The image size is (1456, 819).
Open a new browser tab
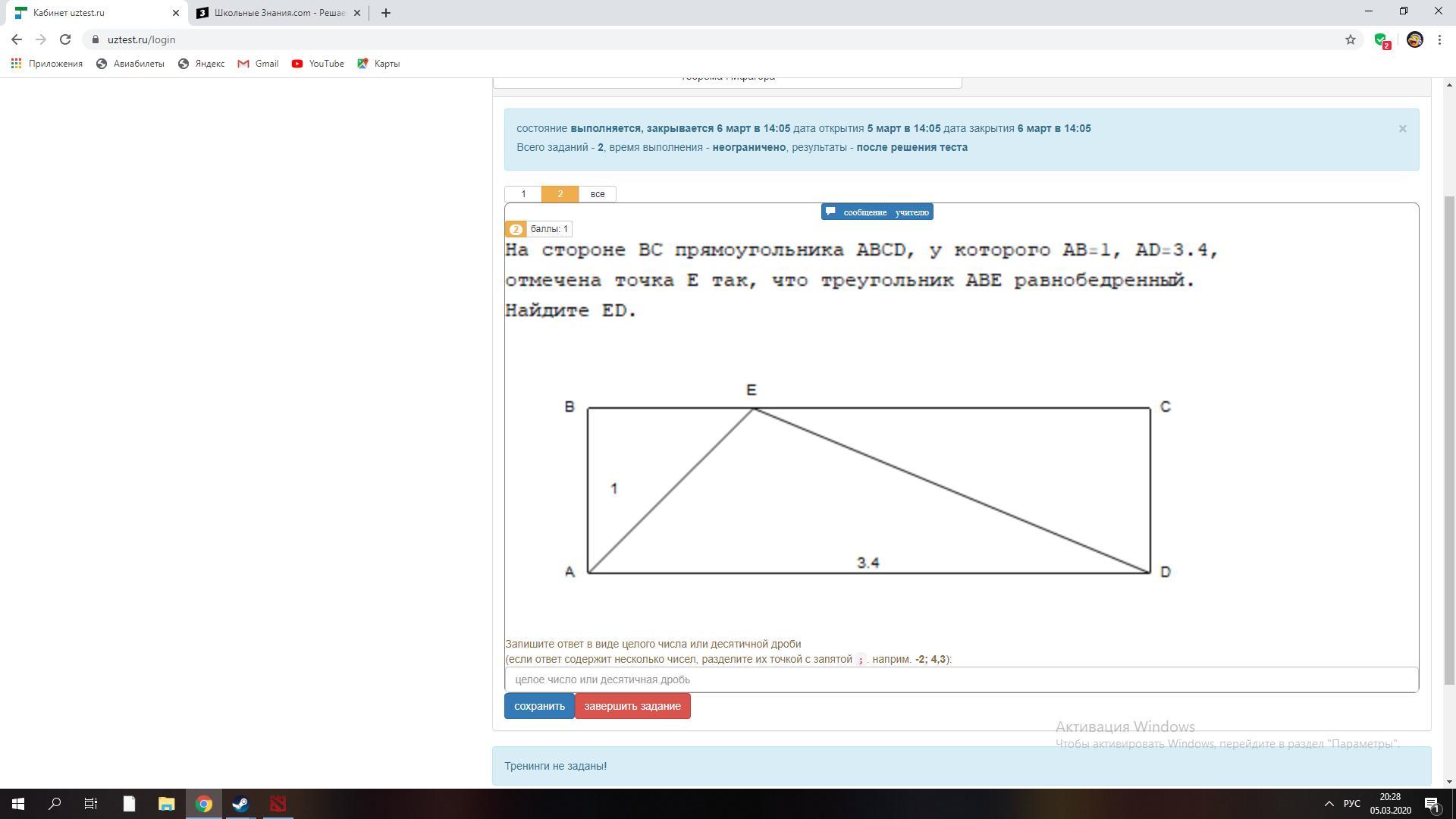pyautogui.click(x=385, y=13)
